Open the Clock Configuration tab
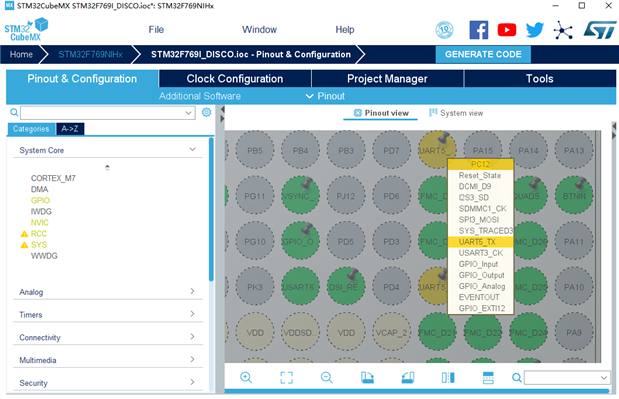This screenshot has width=619, height=399. click(235, 79)
